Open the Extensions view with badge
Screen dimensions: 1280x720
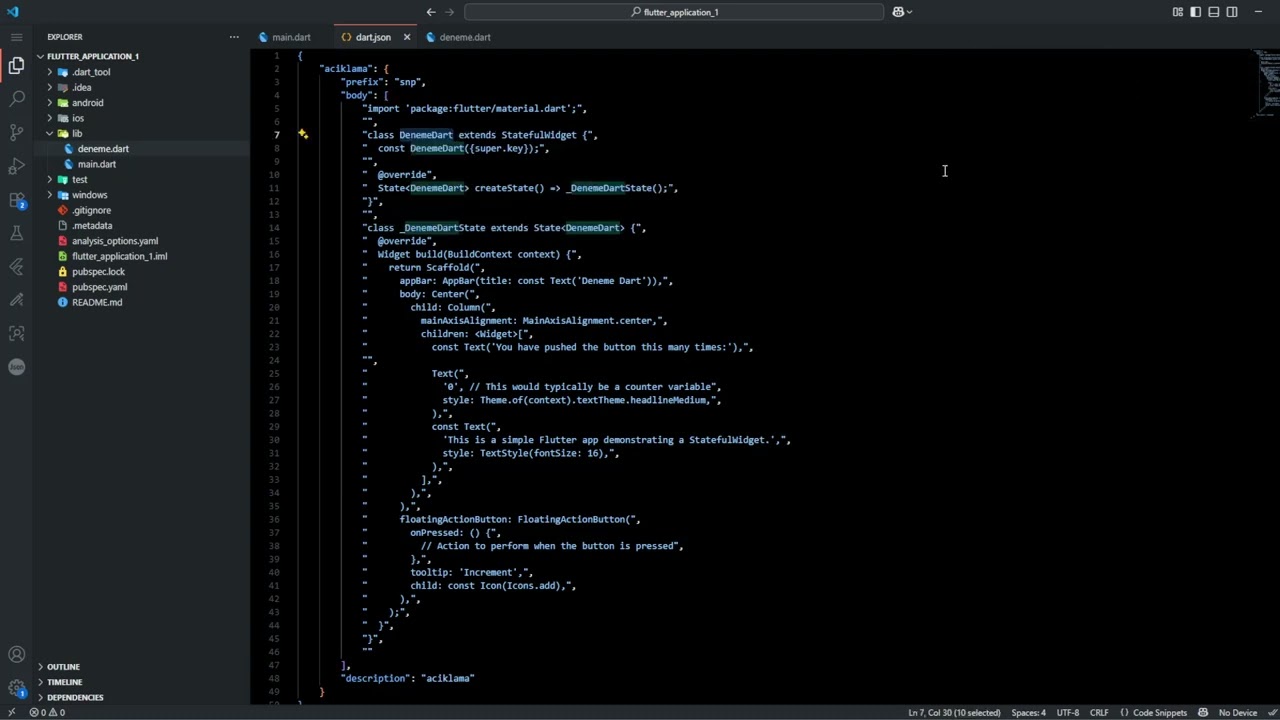16,200
